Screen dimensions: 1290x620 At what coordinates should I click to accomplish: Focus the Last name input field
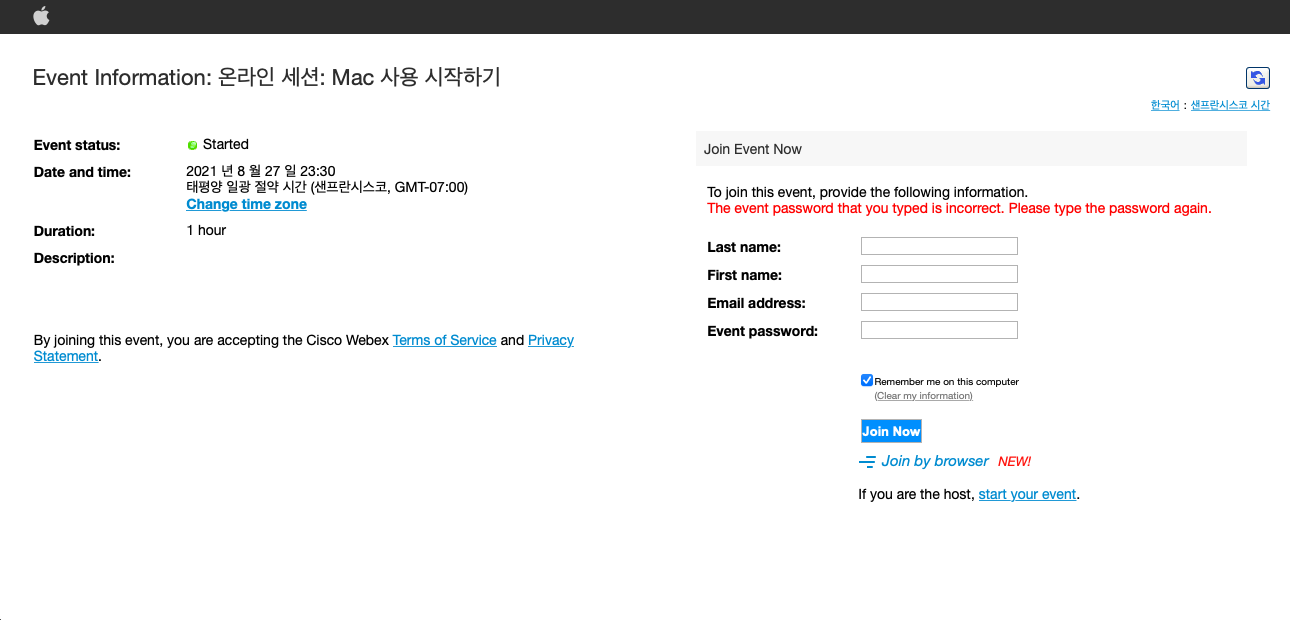(x=939, y=246)
